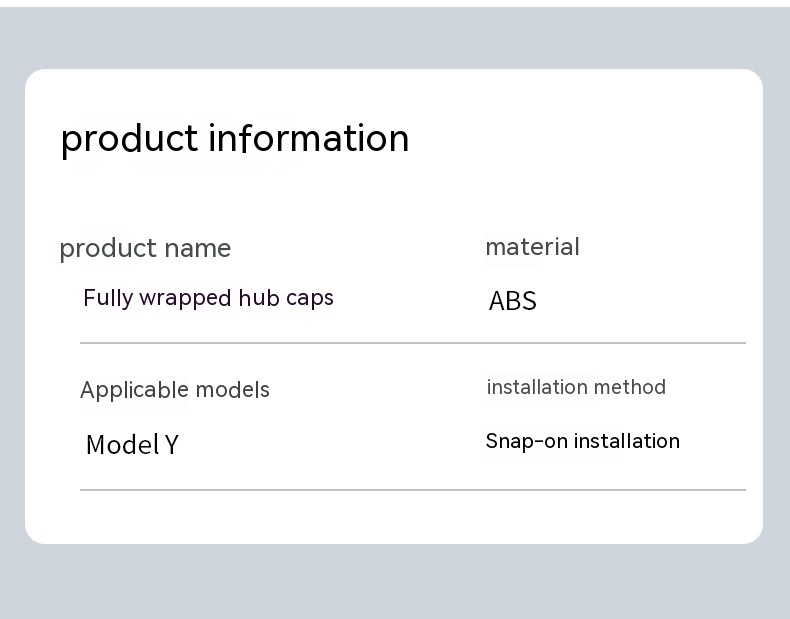Image resolution: width=790 pixels, height=619 pixels.
Task: Click the "Fully wrapped hub caps" text
Action: (x=208, y=298)
